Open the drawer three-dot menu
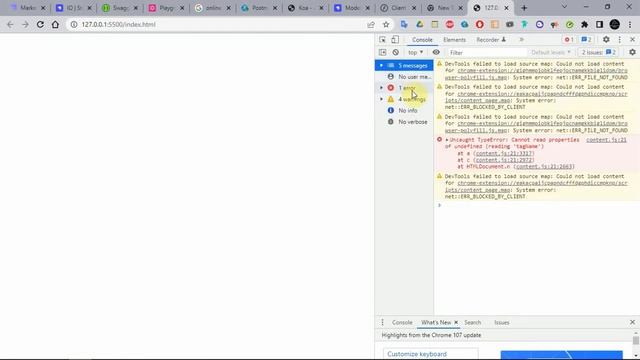This screenshot has height=360, width=640. click(382, 322)
